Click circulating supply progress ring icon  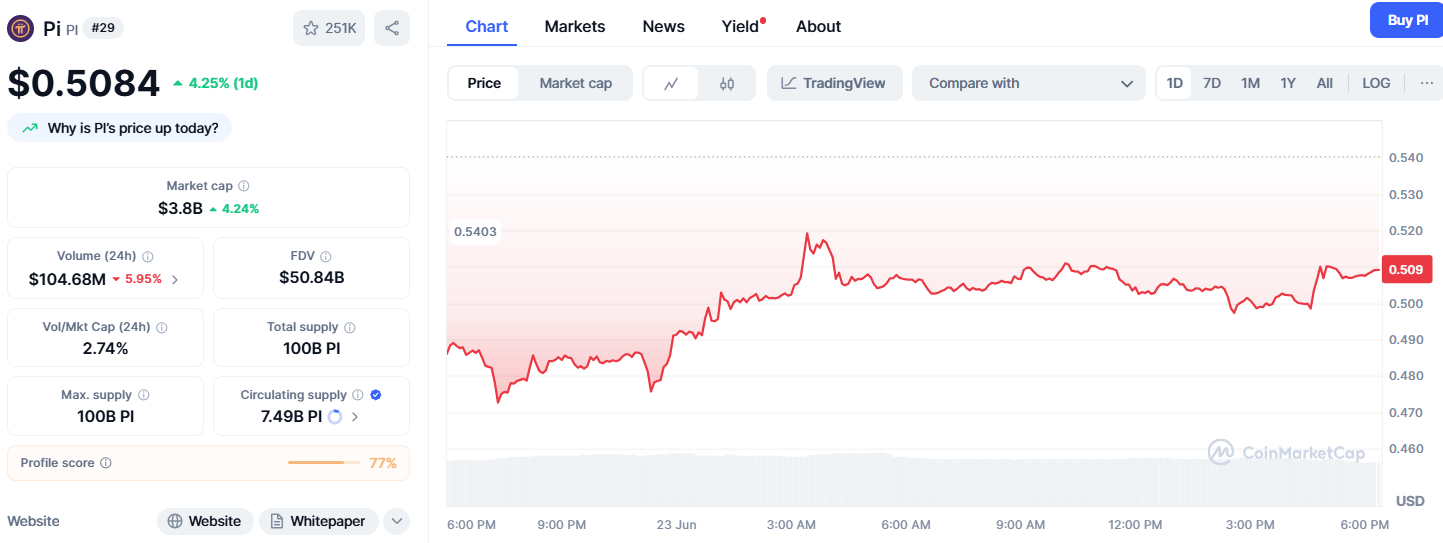(x=335, y=416)
